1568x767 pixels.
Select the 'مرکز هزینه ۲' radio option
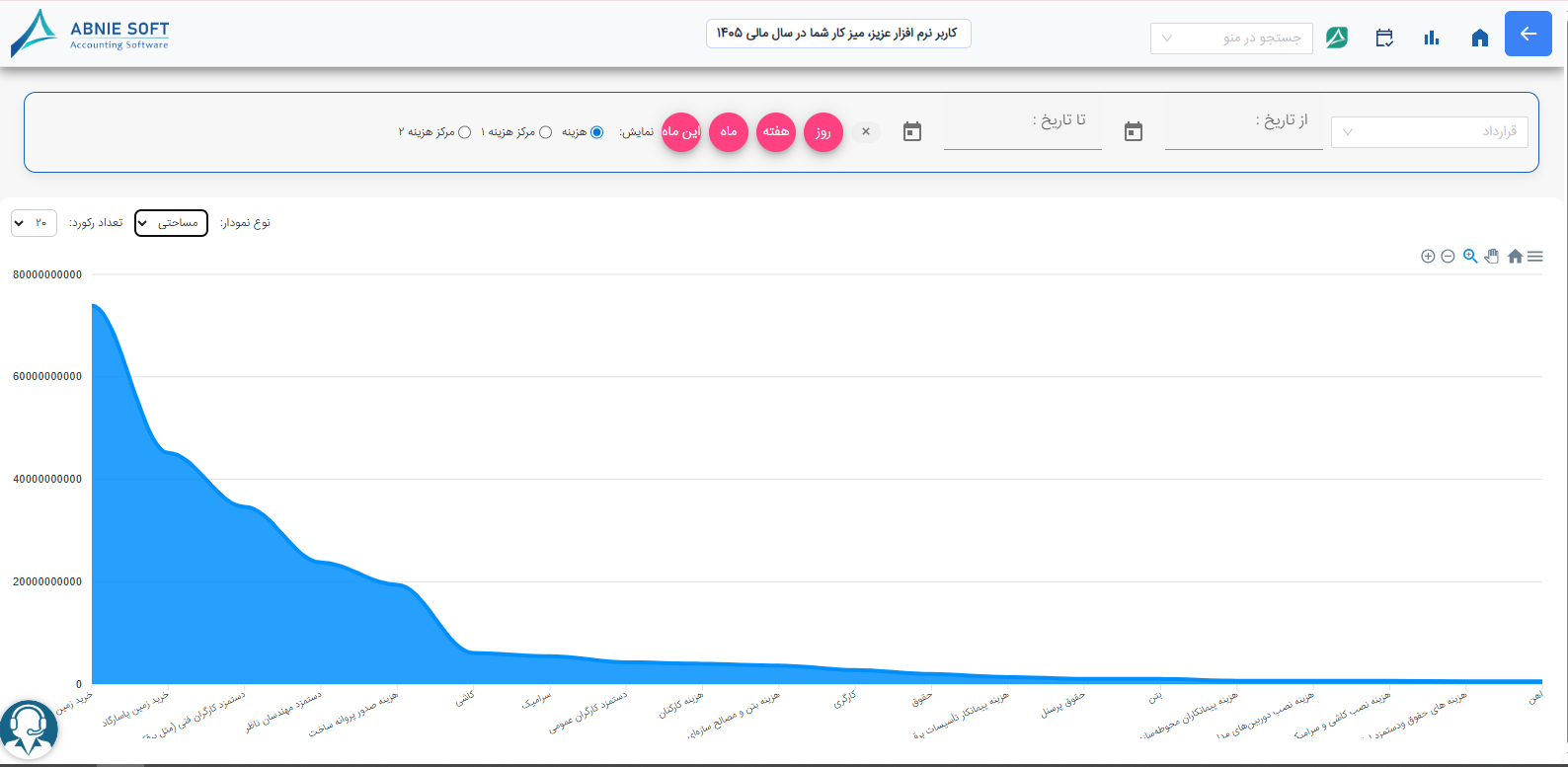(465, 132)
